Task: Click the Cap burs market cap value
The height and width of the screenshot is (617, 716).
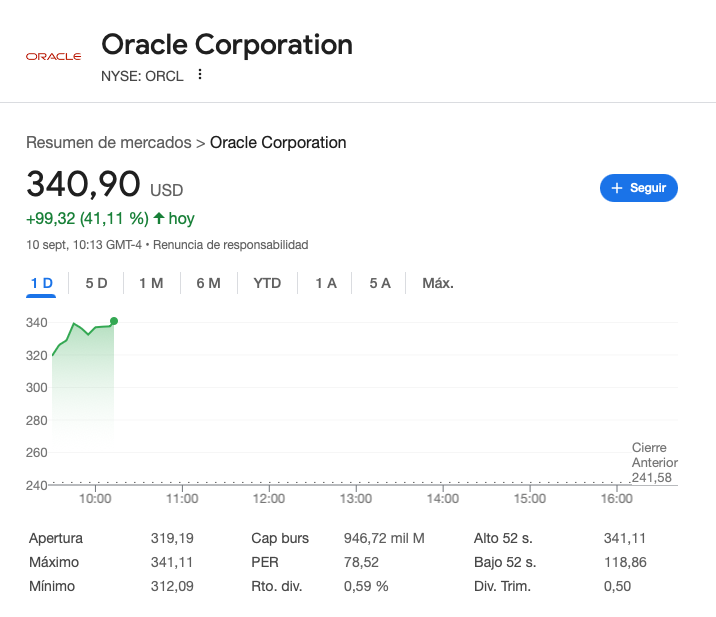Action: pos(384,538)
